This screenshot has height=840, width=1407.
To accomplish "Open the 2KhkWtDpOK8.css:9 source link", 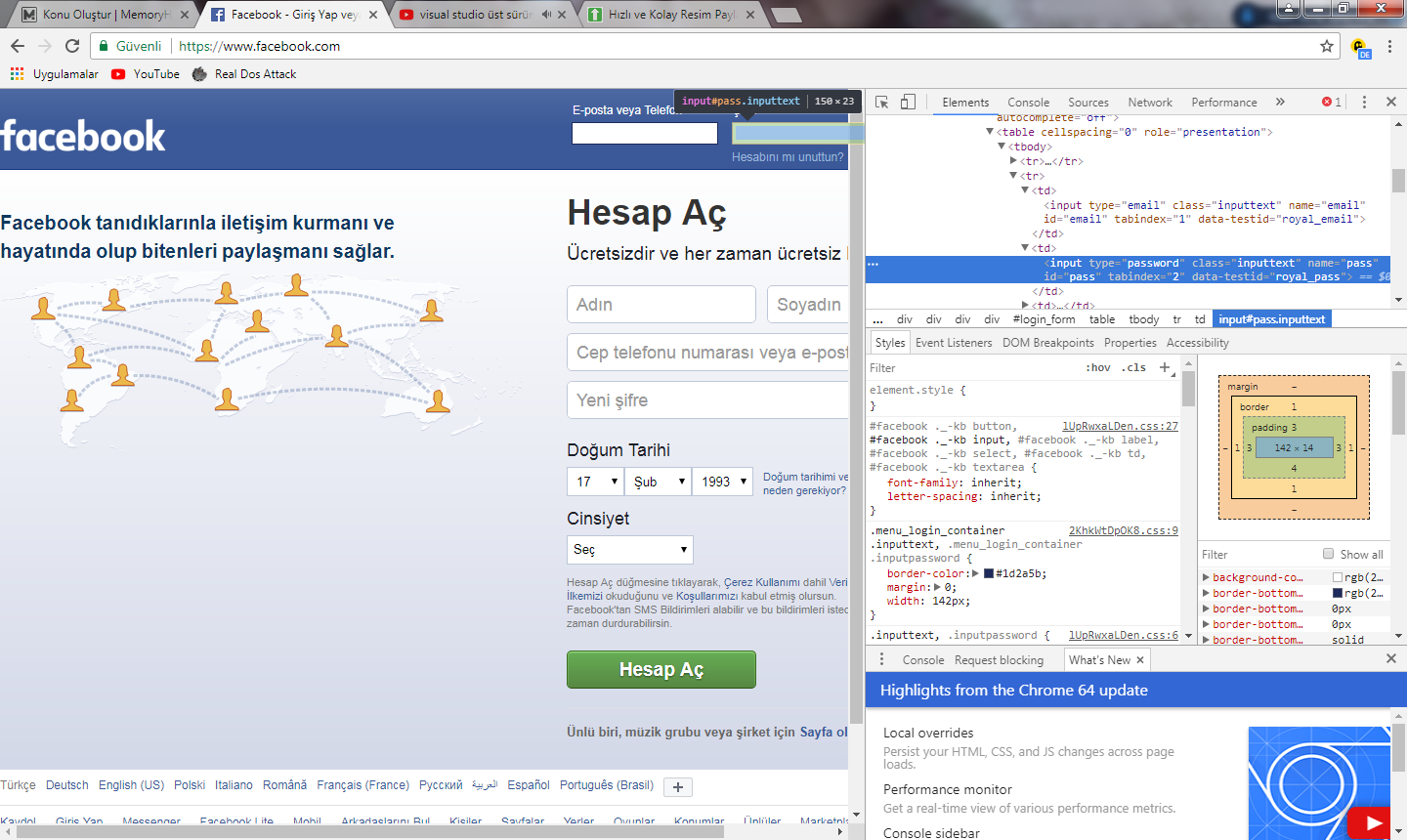I will (x=1124, y=530).
